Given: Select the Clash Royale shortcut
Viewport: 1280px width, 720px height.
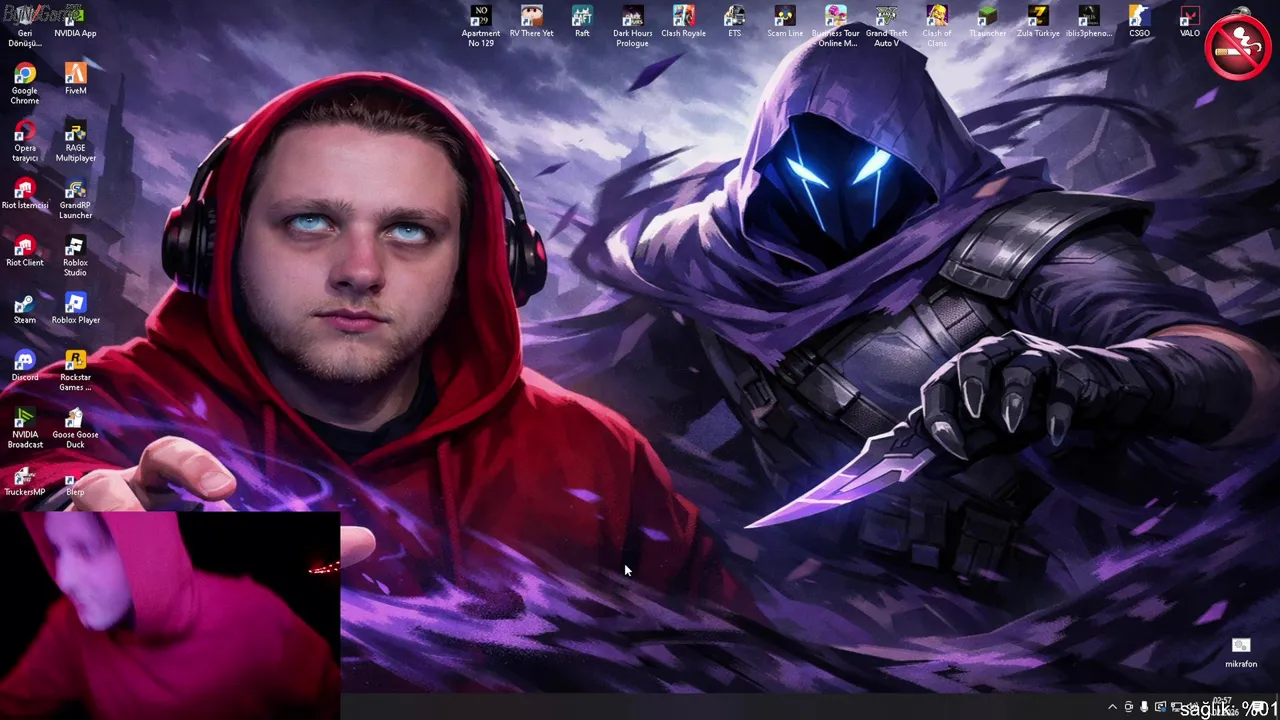Looking at the screenshot, I should (x=683, y=22).
